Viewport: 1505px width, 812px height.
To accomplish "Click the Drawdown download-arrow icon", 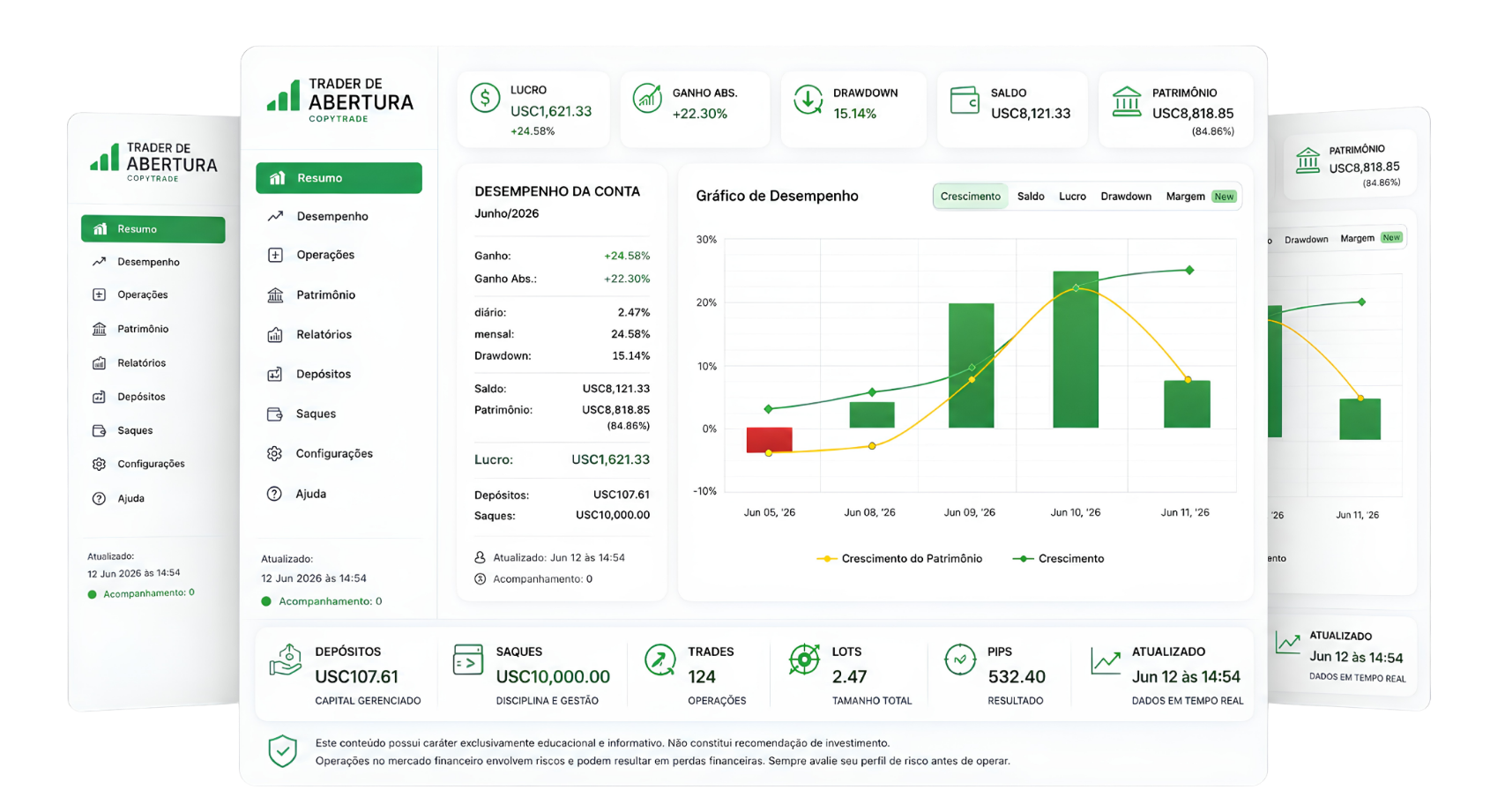I will (x=808, y=99).
